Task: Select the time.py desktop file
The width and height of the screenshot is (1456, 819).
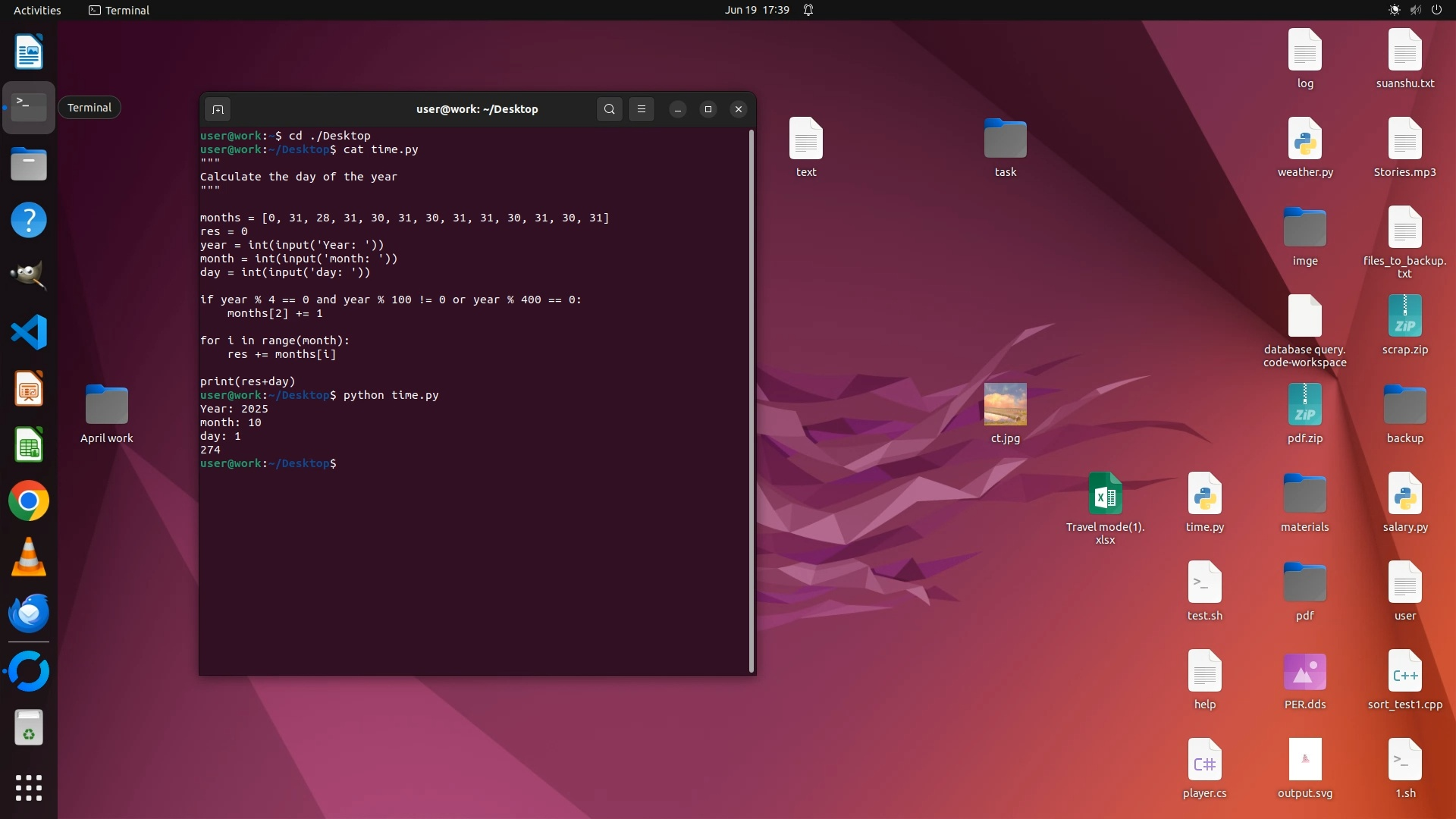Action: point(1204,501)
